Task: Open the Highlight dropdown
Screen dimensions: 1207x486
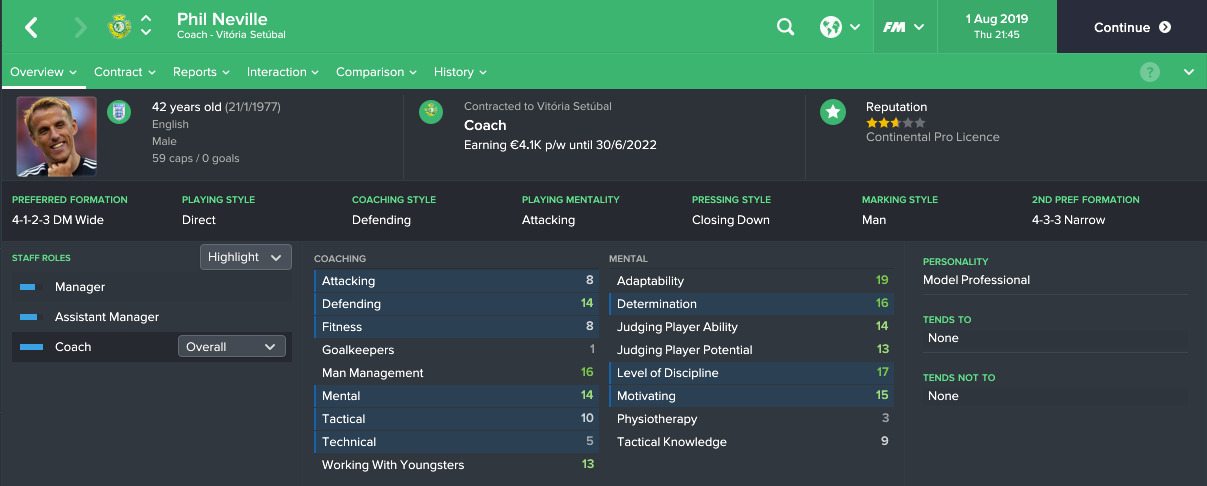Action: [246, 257]
